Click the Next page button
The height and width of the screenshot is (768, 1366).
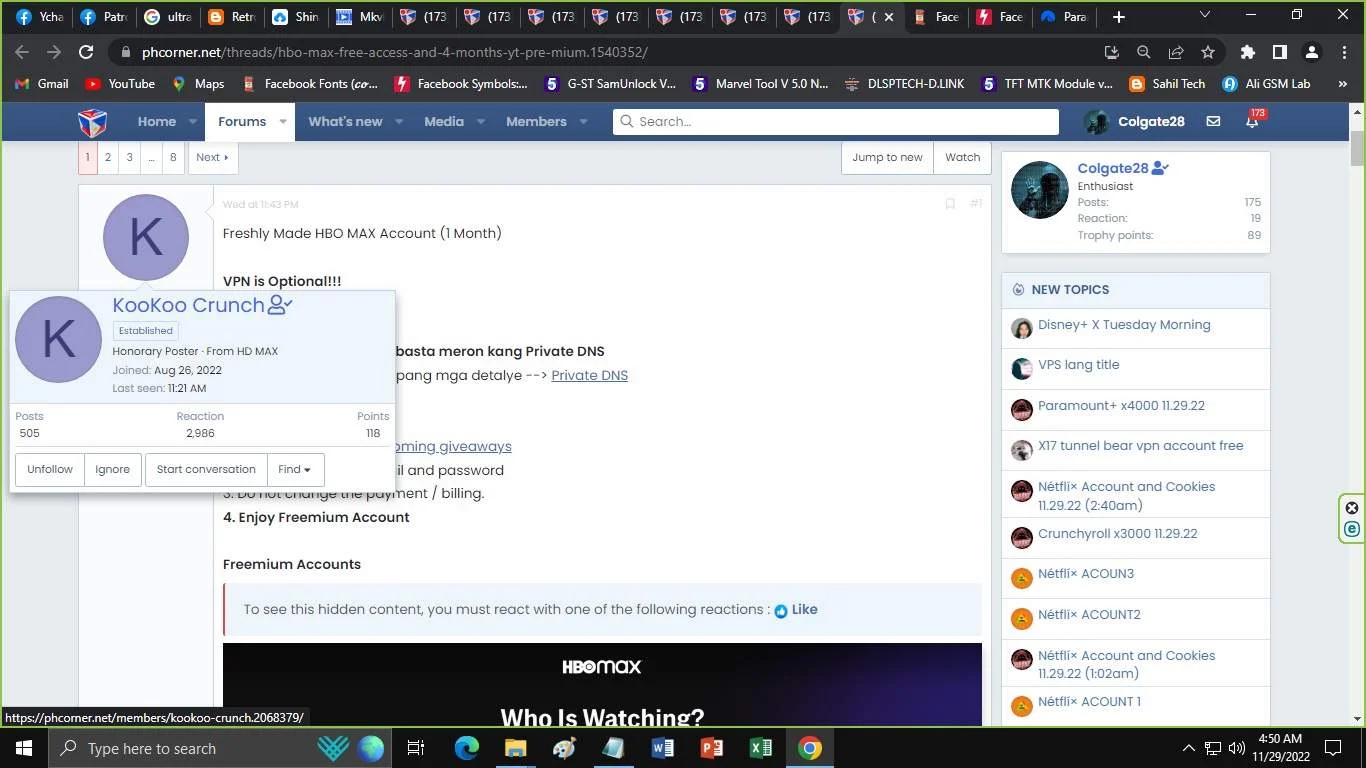212,157
